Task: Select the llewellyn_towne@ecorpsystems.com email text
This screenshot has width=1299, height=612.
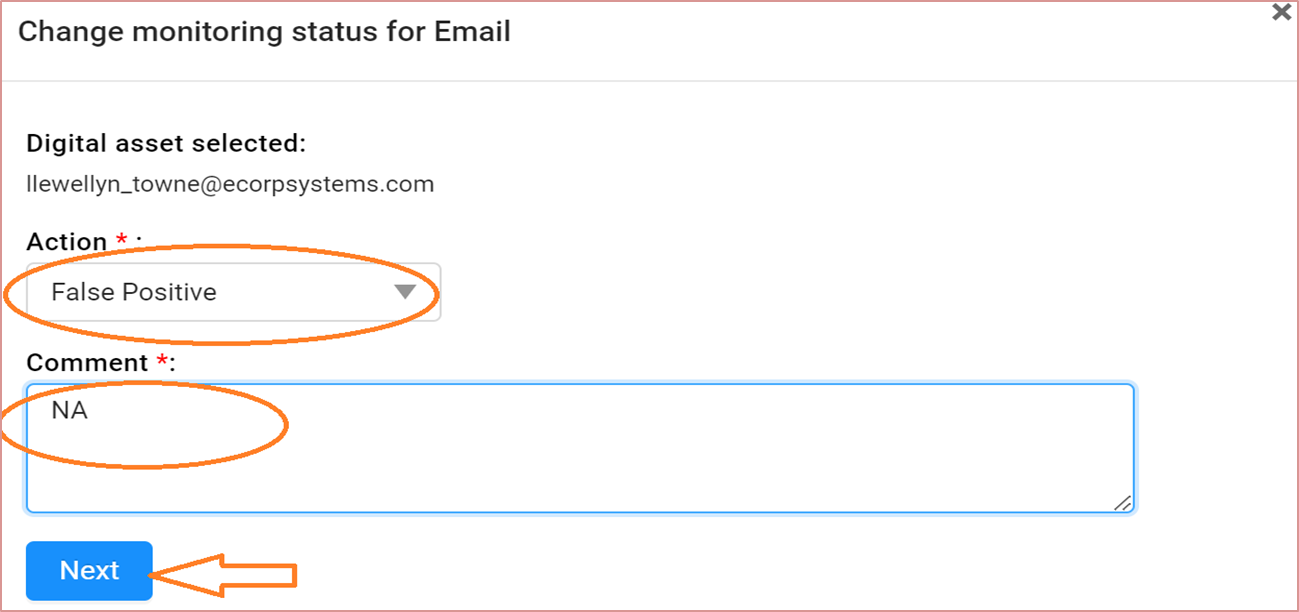Action: pyautogui.click(x=230, y=184)
